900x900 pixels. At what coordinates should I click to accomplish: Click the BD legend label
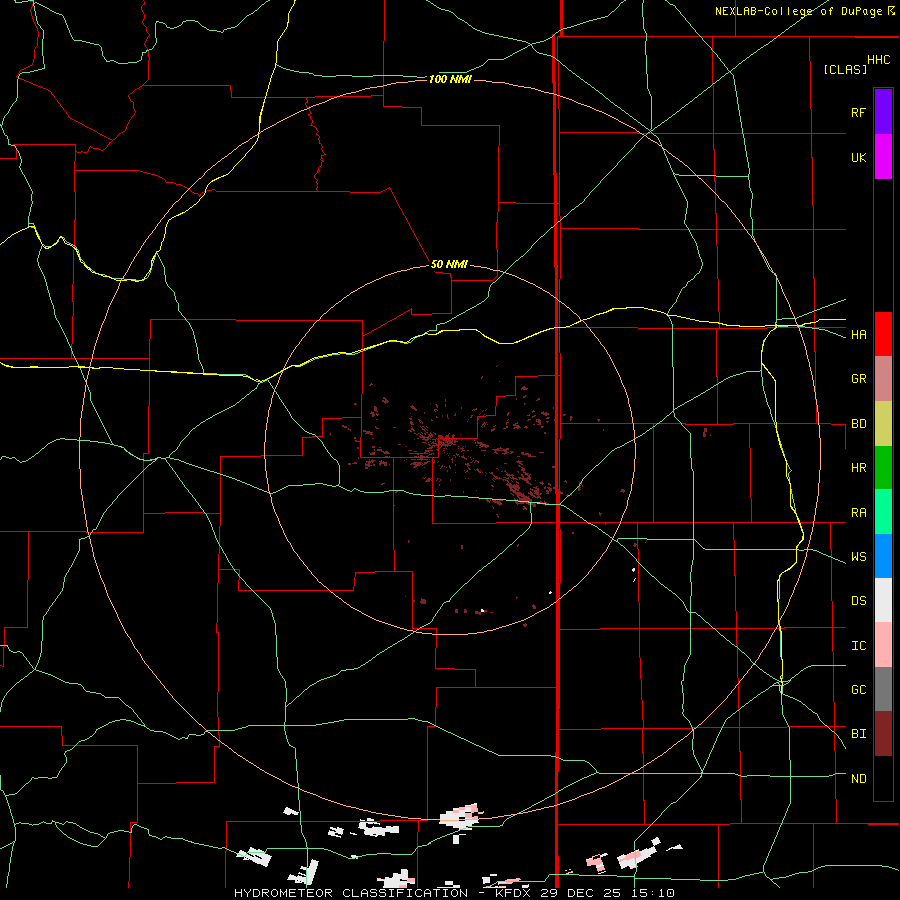coord(858,423)
